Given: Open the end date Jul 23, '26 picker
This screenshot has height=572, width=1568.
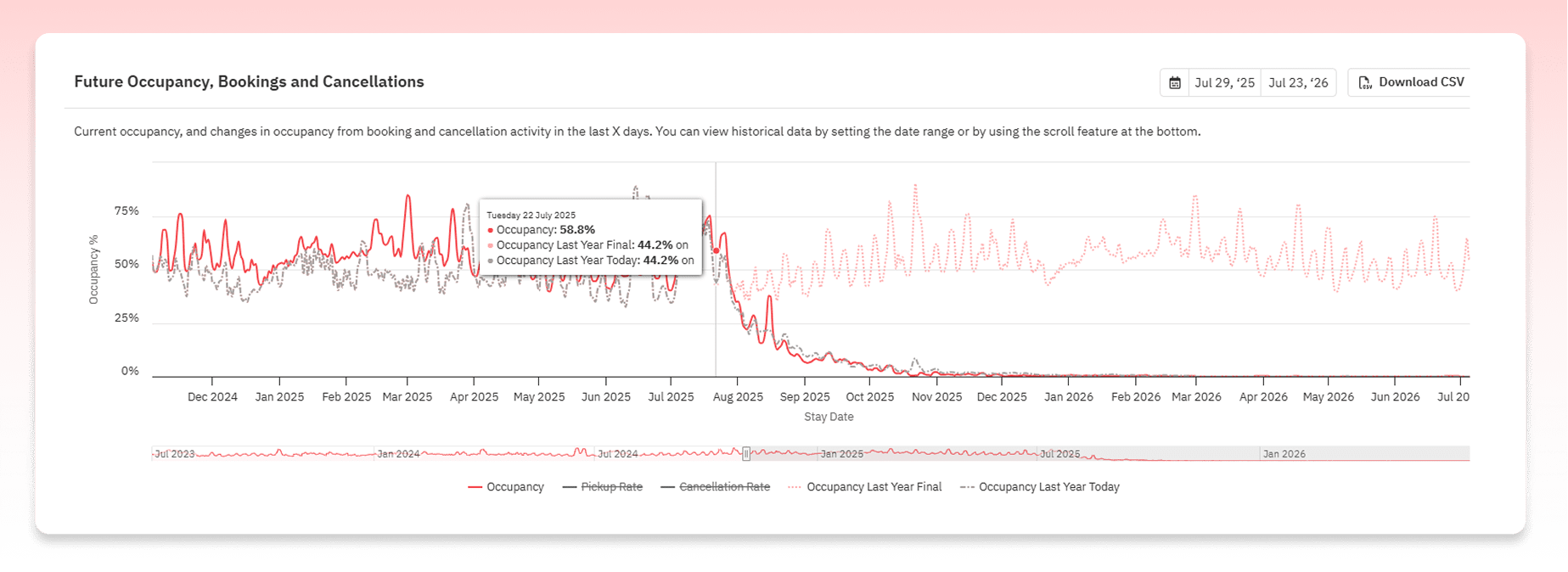Looking at the screenshot, I should coord(1298,82).
